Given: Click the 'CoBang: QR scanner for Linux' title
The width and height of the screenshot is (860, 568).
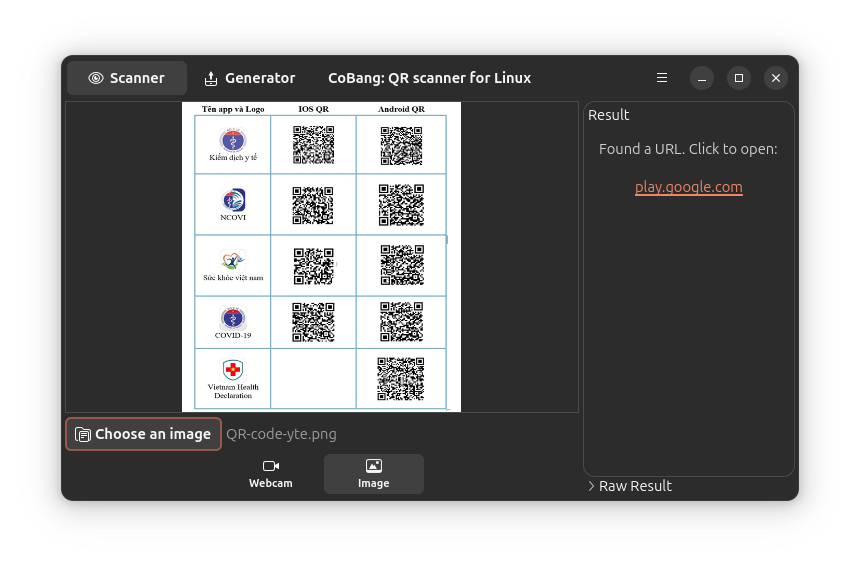Looking at the screenshot, I should coord(429,78).
